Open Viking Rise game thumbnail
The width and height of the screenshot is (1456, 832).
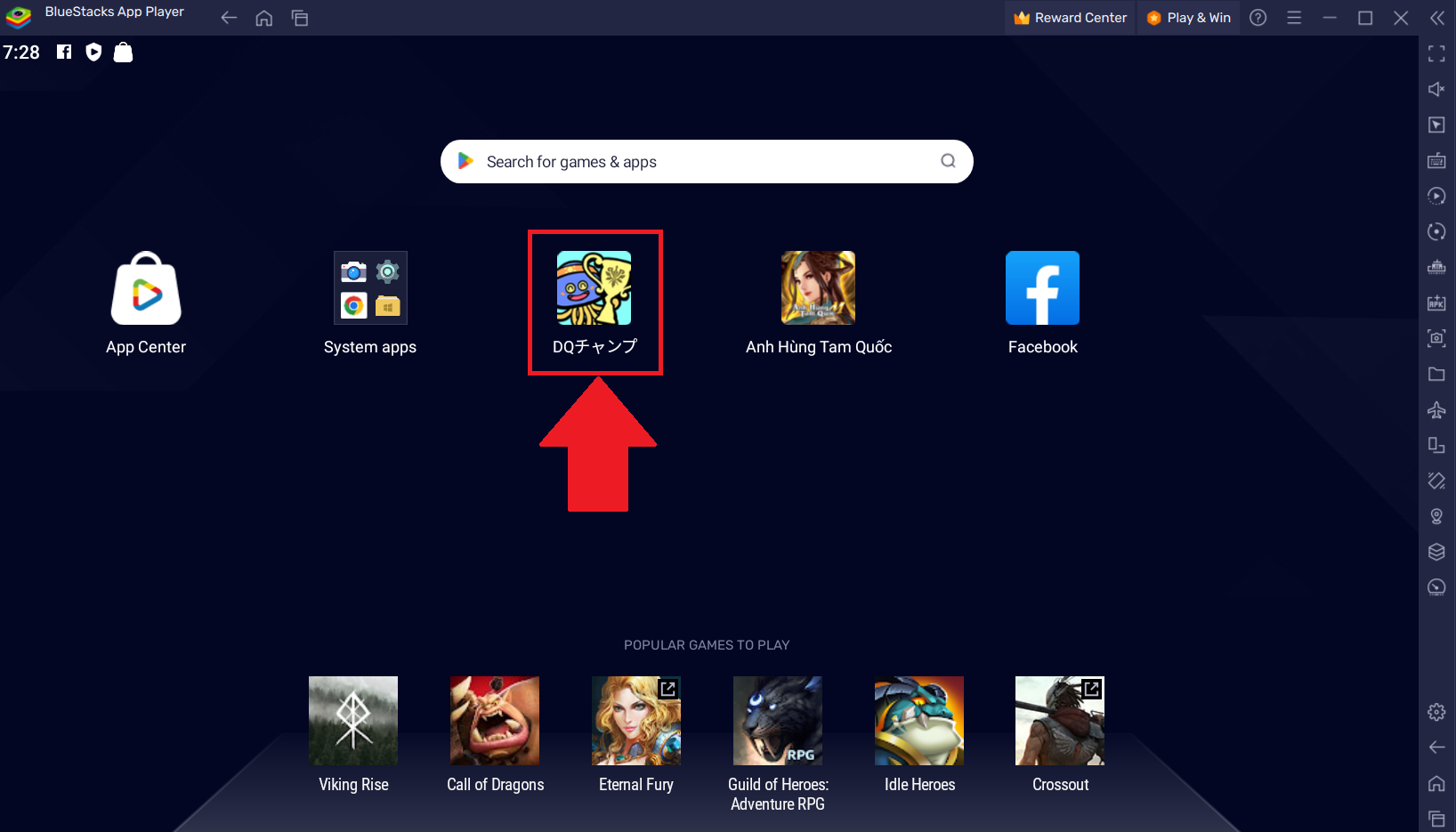[353, 721]
